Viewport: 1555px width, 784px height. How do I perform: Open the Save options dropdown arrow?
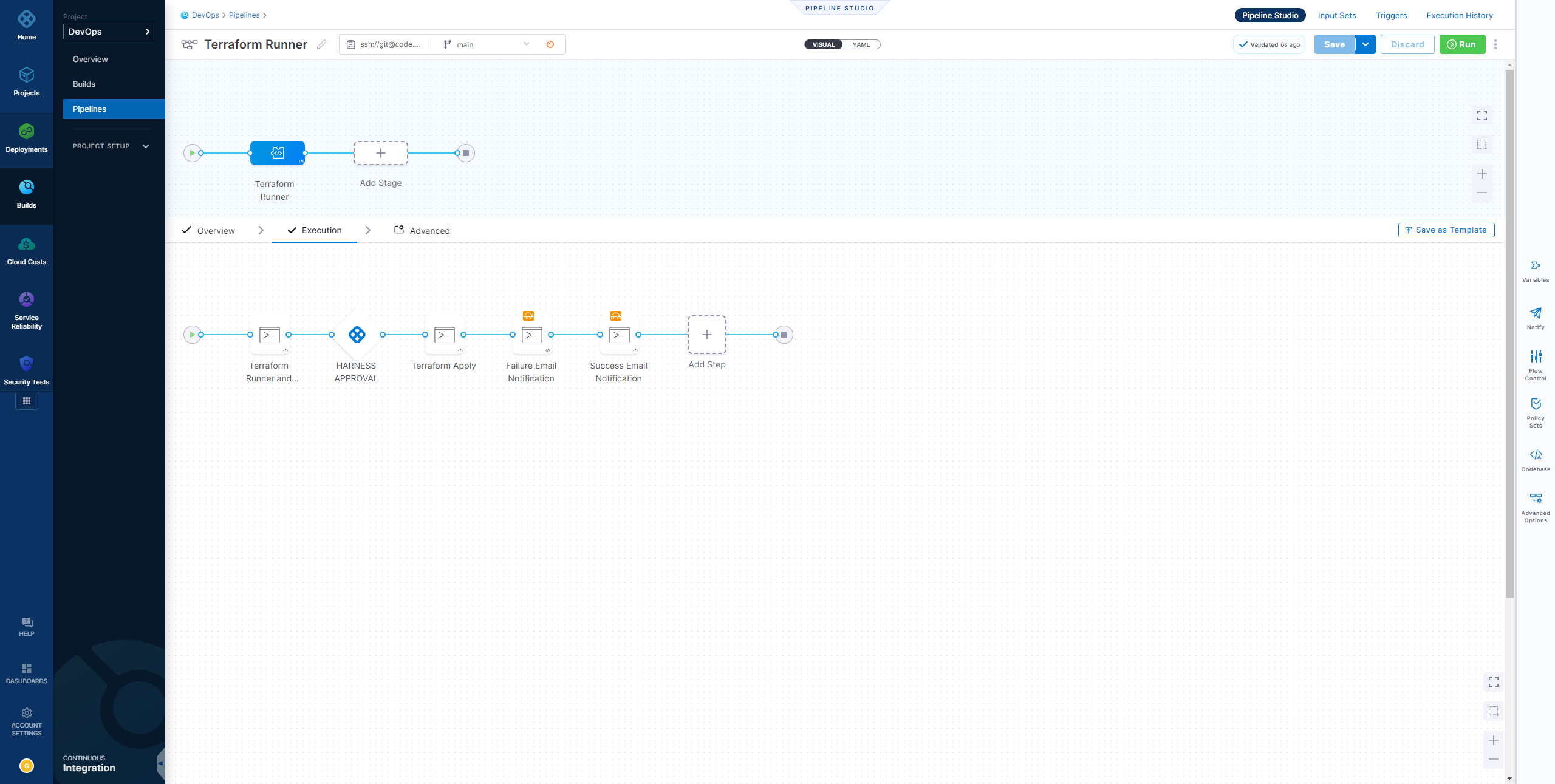1365,44
